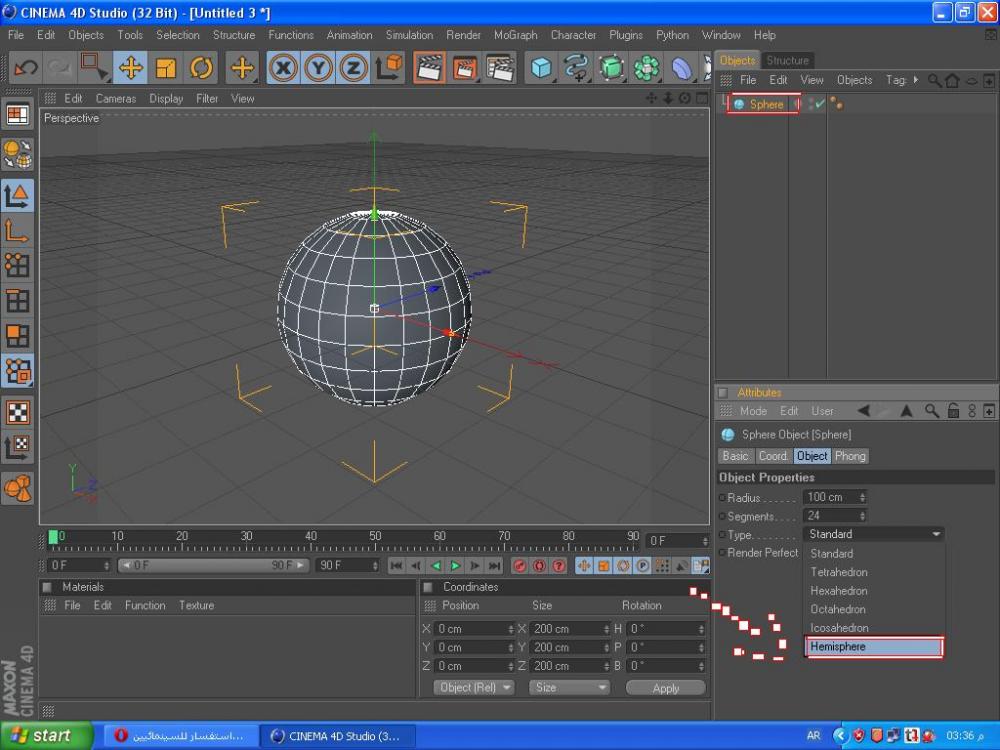The height and width of the screenshot is (750, 1000).
Task: Select the Rotate tool icon
Action: 201,68
